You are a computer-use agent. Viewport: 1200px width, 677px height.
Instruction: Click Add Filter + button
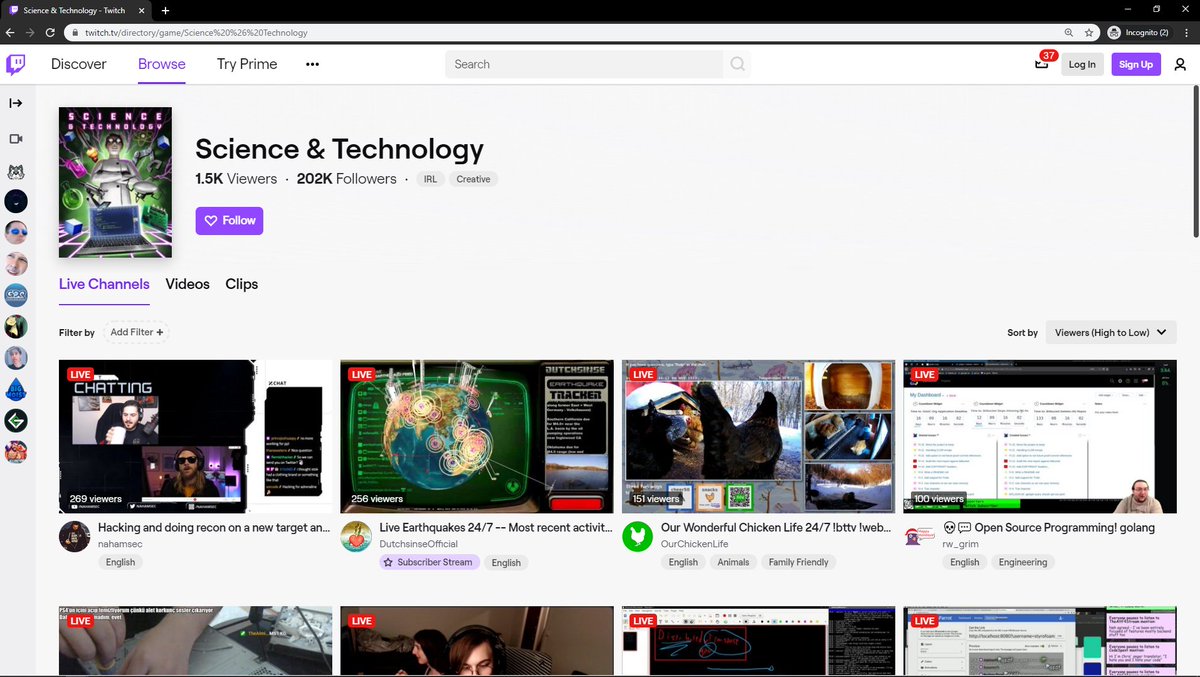coord(137,332)
